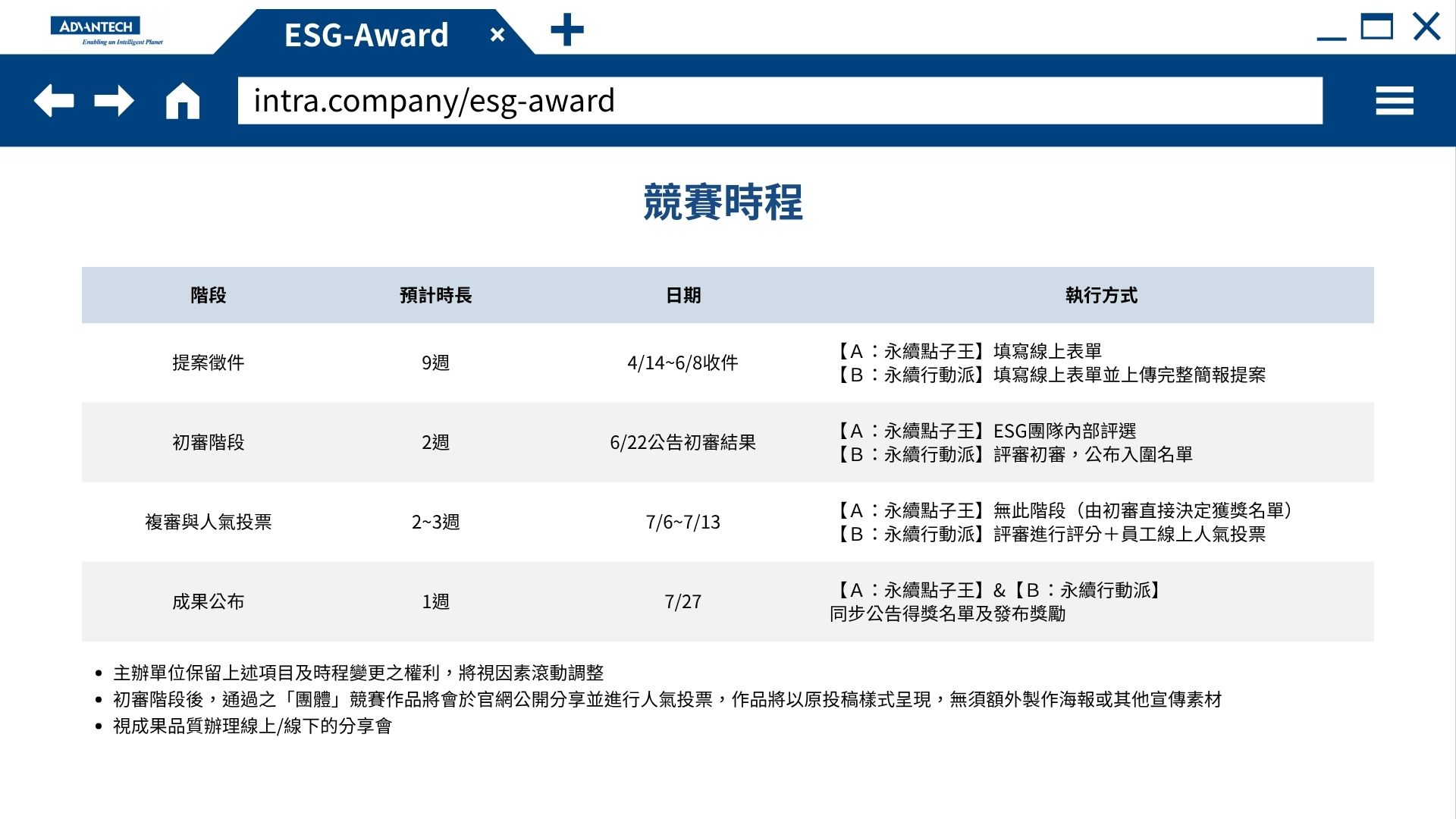
Task: Click the 執行方式 column header
Action: point(1101,295)
